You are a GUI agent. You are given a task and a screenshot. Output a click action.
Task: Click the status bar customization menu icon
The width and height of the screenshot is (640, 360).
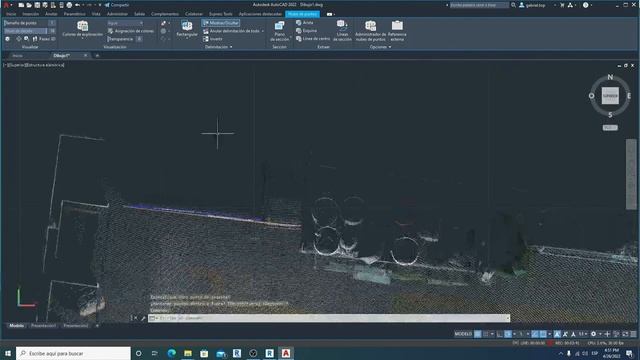coord(633,334)
